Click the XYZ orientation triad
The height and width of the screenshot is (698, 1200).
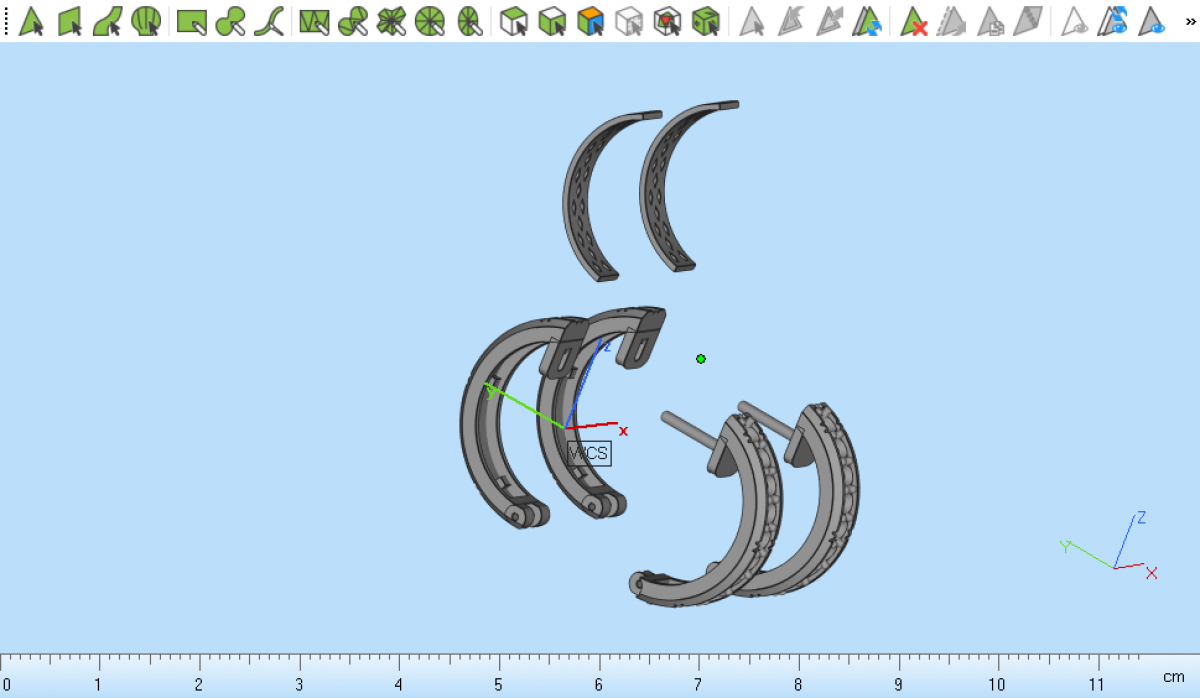tap(1115, 548)
